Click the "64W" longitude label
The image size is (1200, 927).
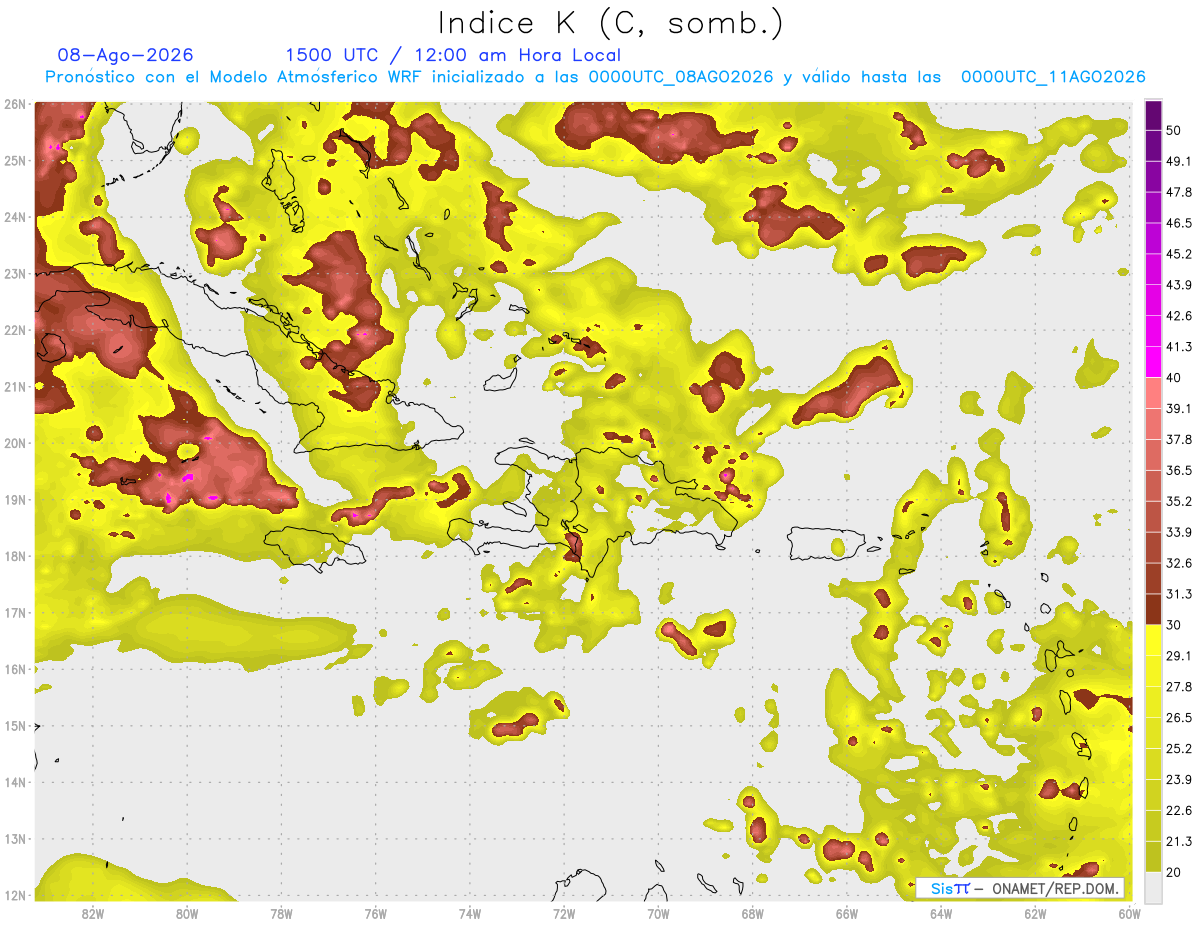(x=941, y=913)
